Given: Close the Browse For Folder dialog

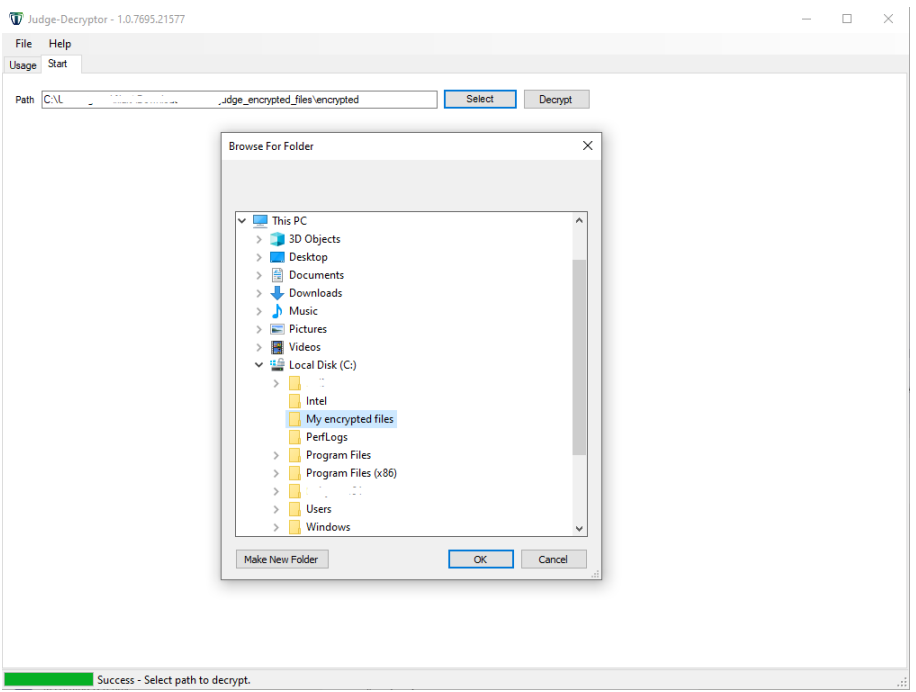Looking at the screenshot, I should point(587,146).
